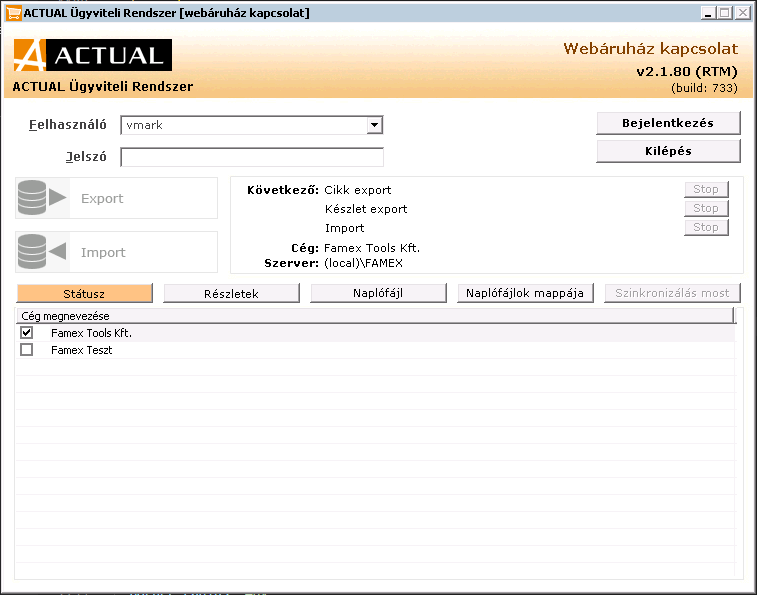The width and height of the screenshot is (757, 595).
Task: Stop the Import task
Action: [706, 227]
